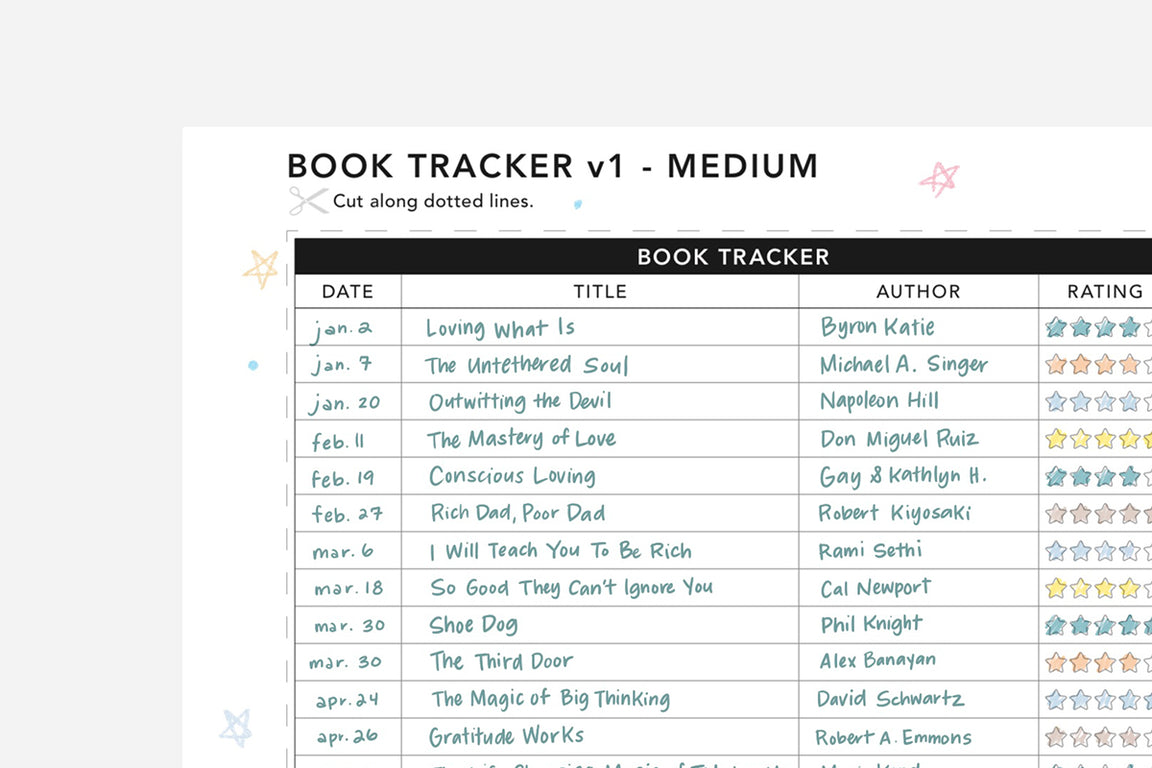Click the first rating star for Gratitude Works
The height and width of the screenshot is (768, 1152).
coord(1056,737)
